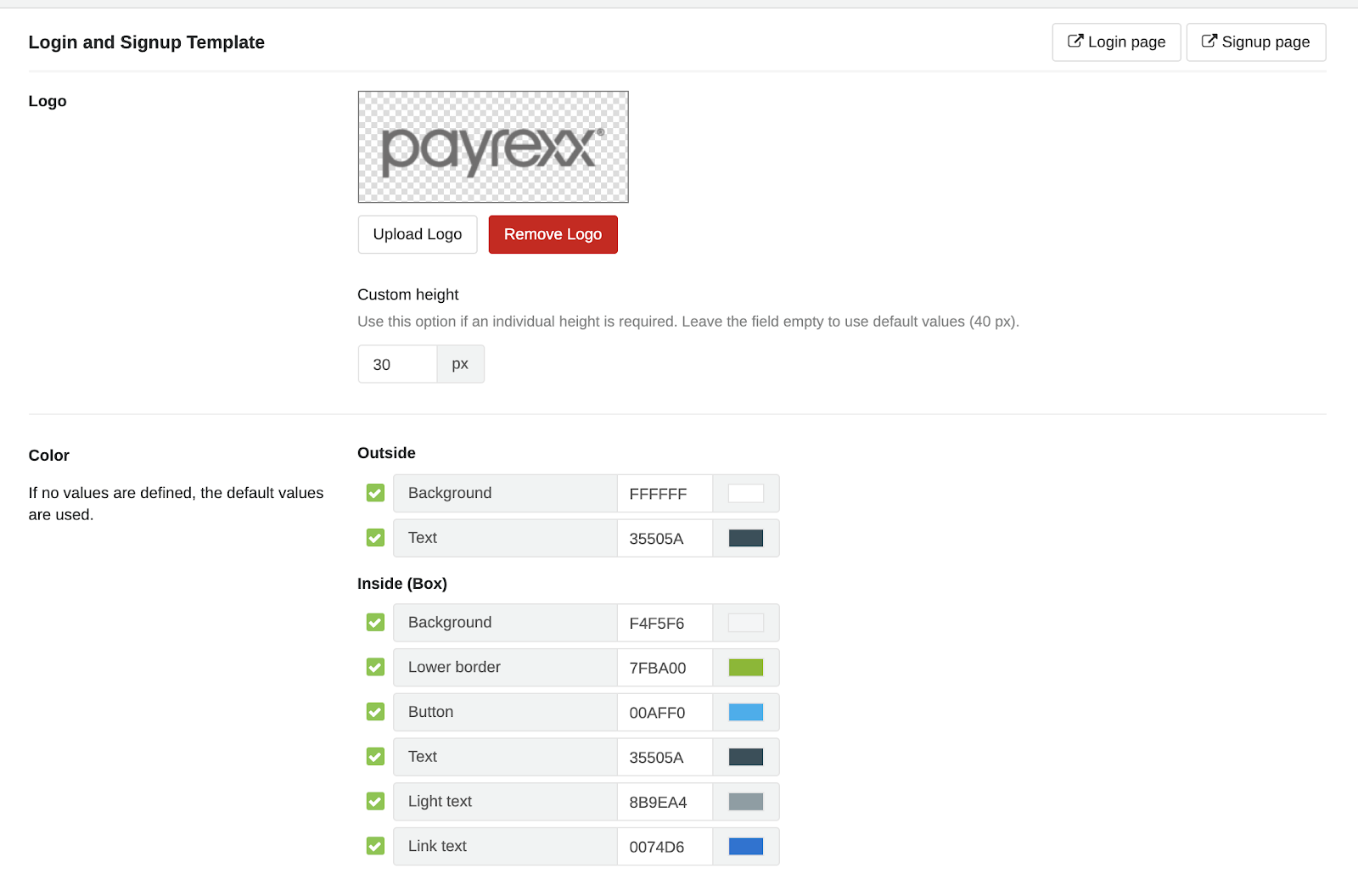This screenshot has width=1358, height=896.
Task: Click the Inside (Box) section heading
Action: point(402,584)
